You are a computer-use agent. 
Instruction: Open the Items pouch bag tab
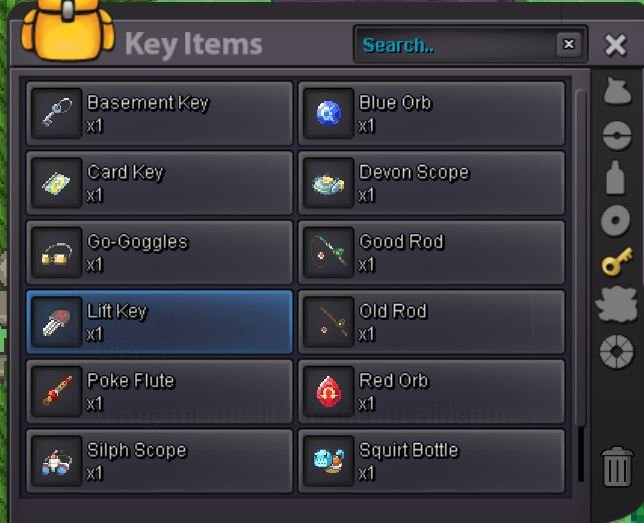[617, 92]
